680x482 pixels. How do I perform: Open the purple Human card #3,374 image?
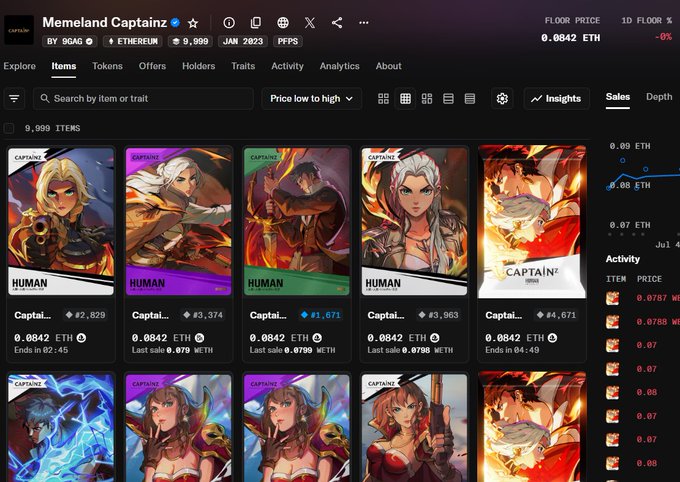click(179, 222)
